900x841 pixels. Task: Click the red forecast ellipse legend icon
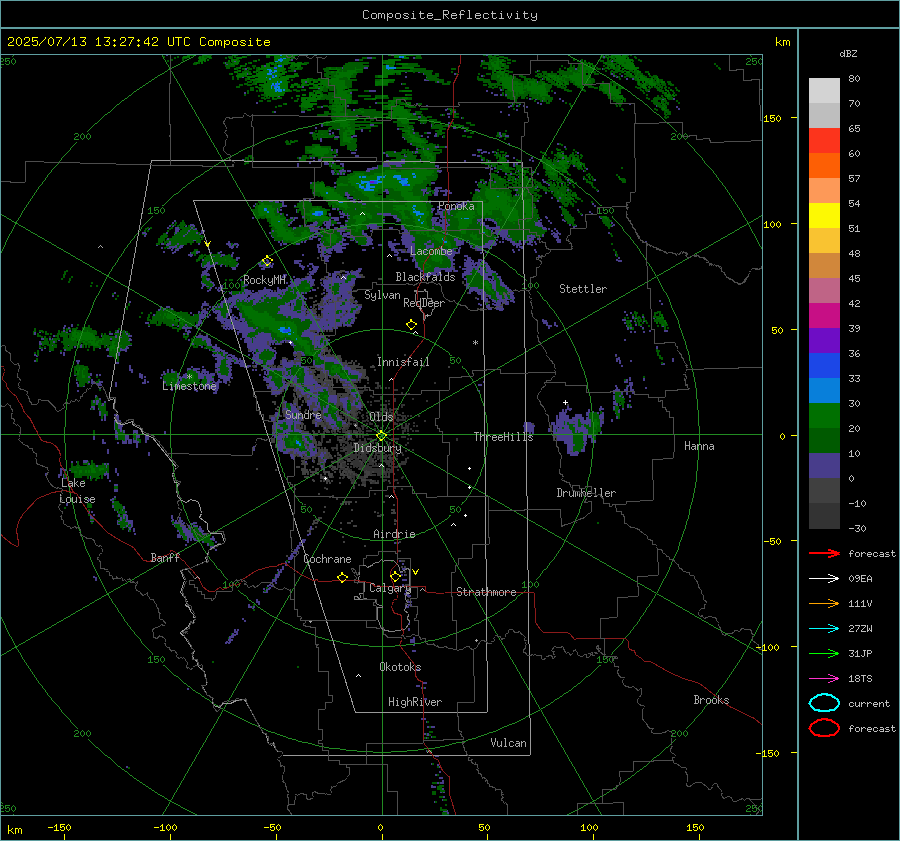pyautogui.click(x=824, y=728)
